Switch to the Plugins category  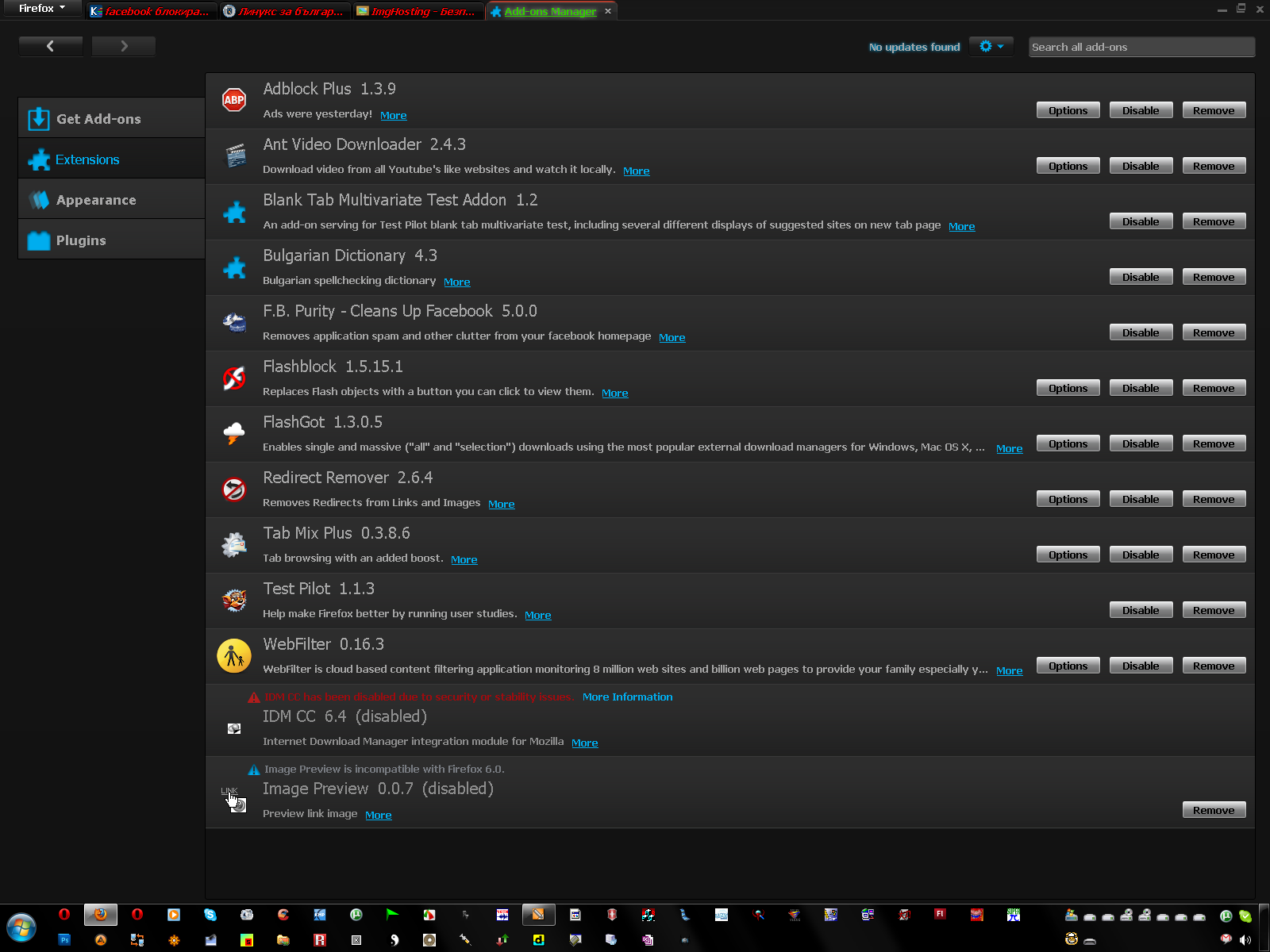(x=111, y=240)
